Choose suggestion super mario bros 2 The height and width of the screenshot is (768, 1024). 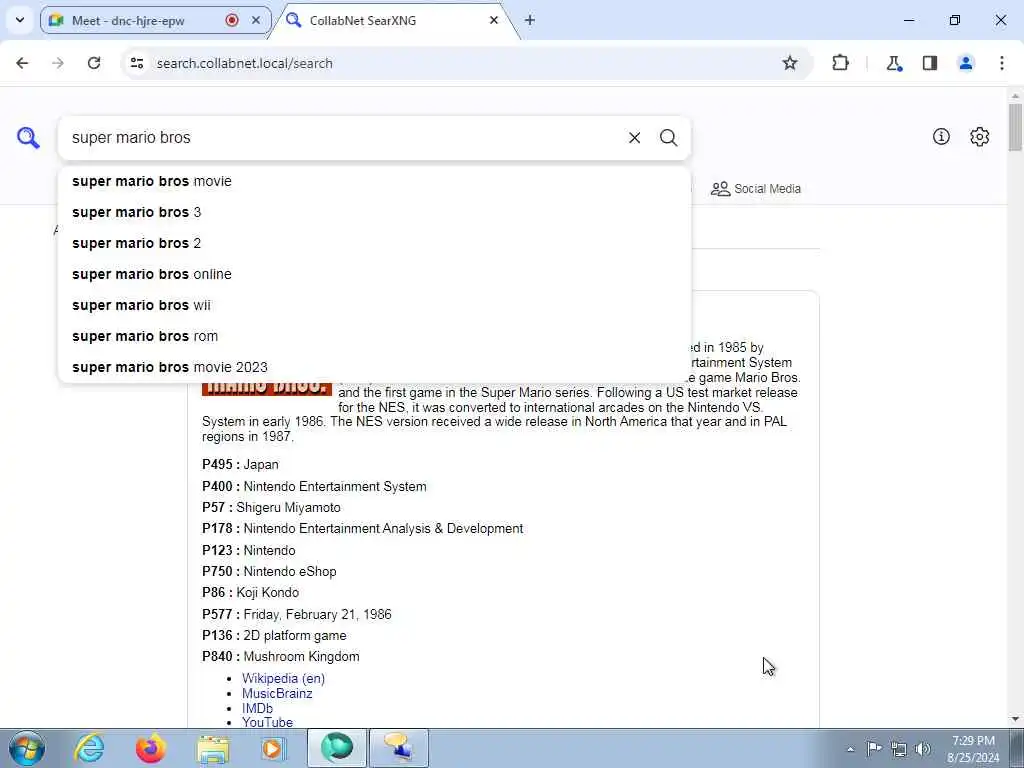(374, 243)
